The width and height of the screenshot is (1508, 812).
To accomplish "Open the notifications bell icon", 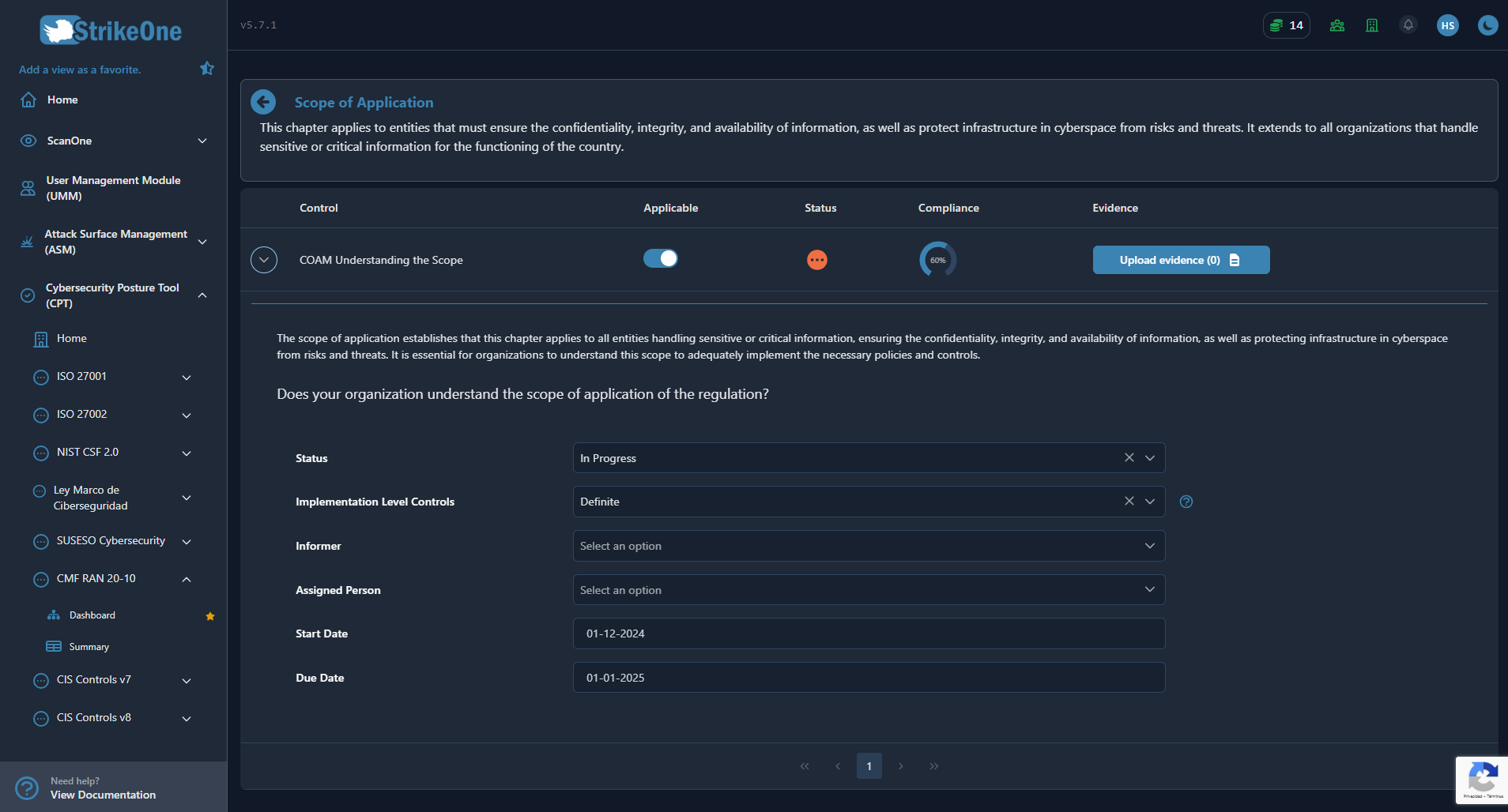I will pos(1408,25).
